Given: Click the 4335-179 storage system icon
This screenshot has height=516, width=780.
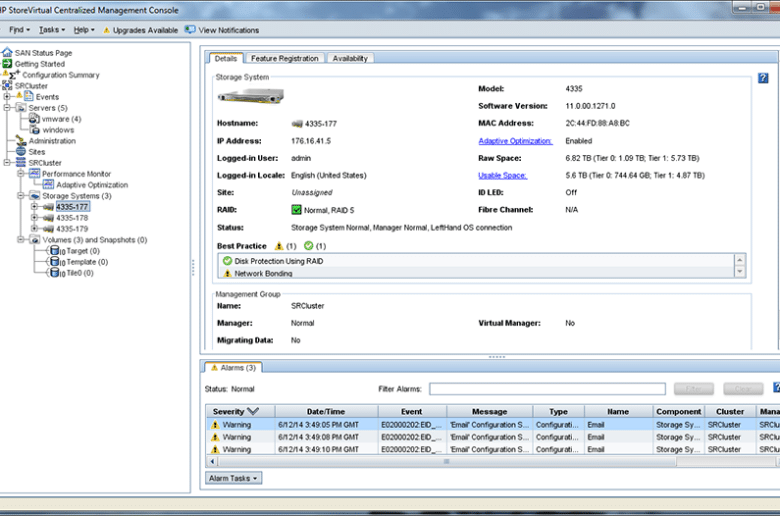Looking at the screenshot, I should [x=48, y=229].
